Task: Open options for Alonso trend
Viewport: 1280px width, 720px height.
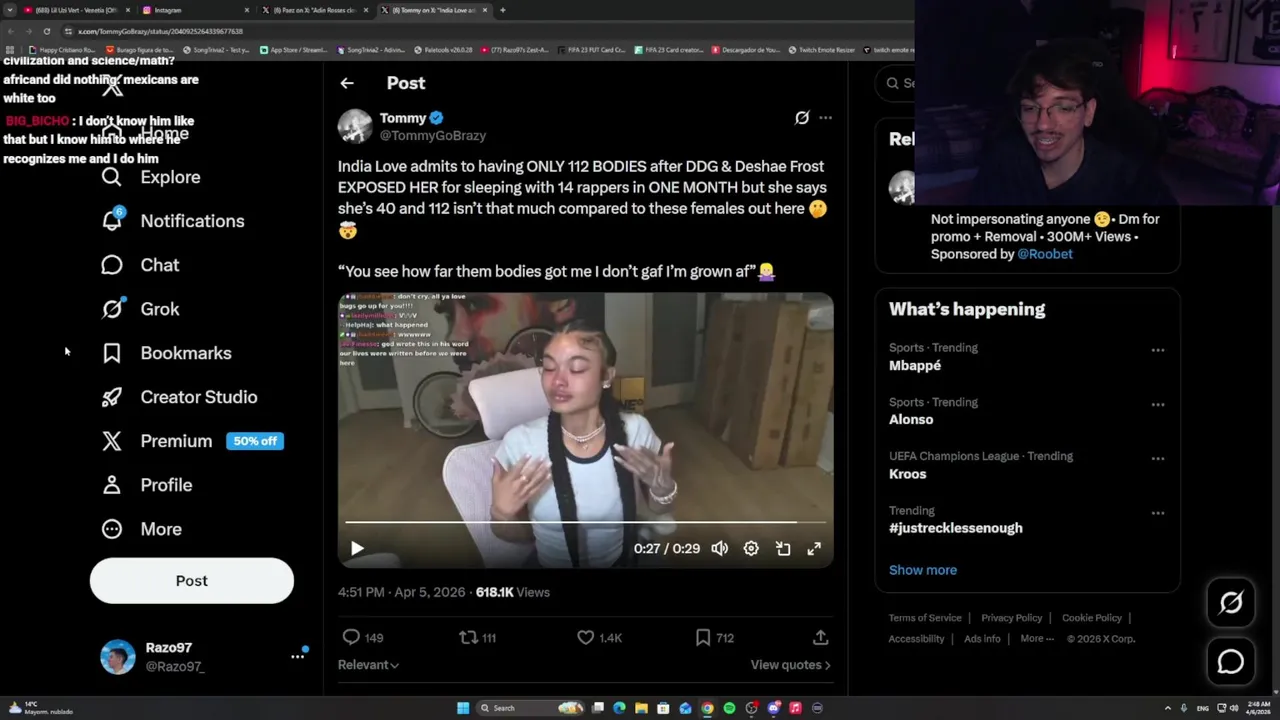Action: pyautogui.click(x=1157, y=404)
